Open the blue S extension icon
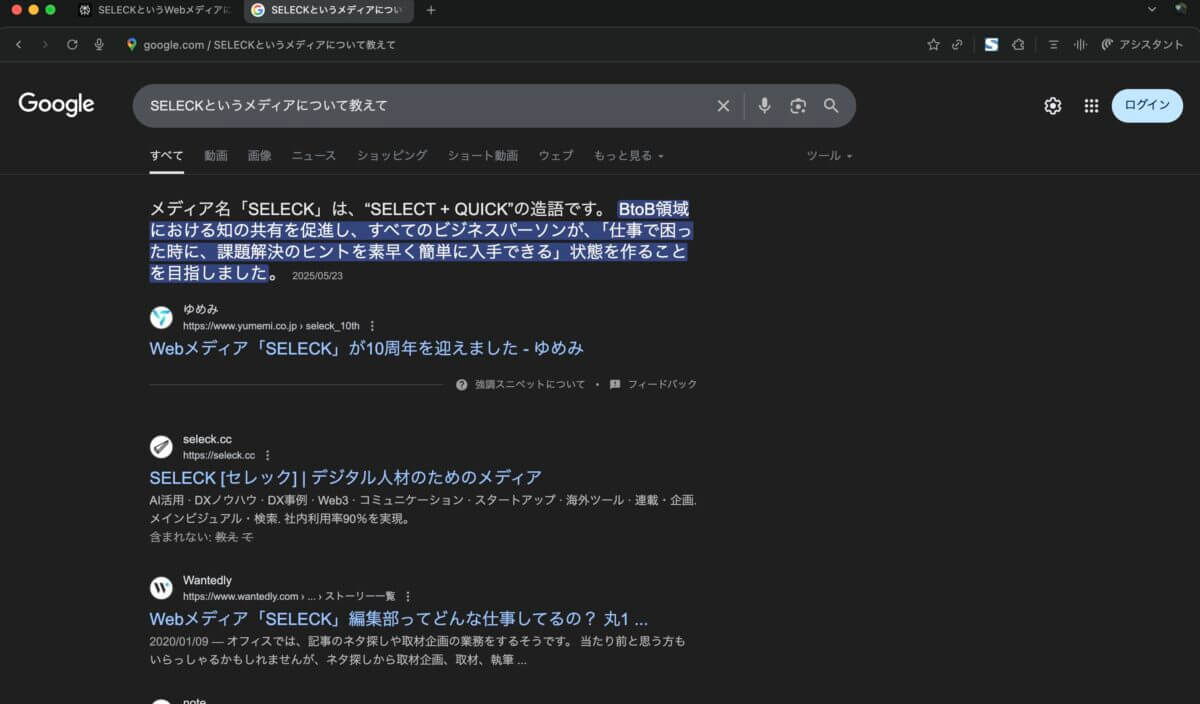 [991, 45]
